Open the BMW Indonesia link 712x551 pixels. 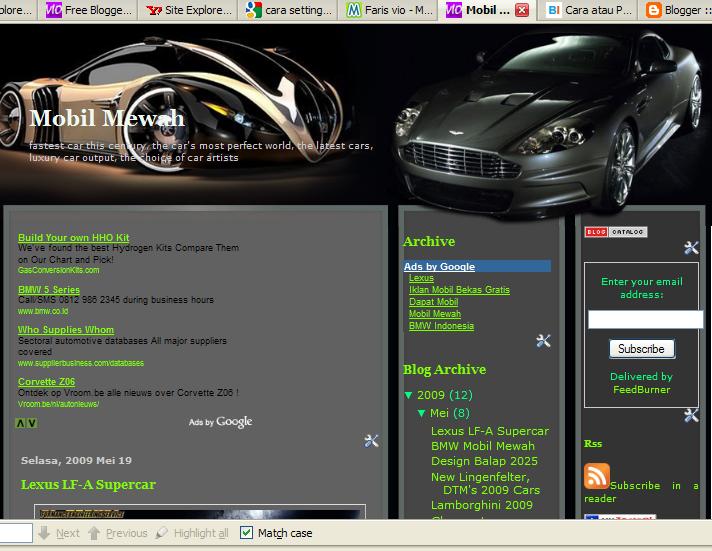point(441,326)
